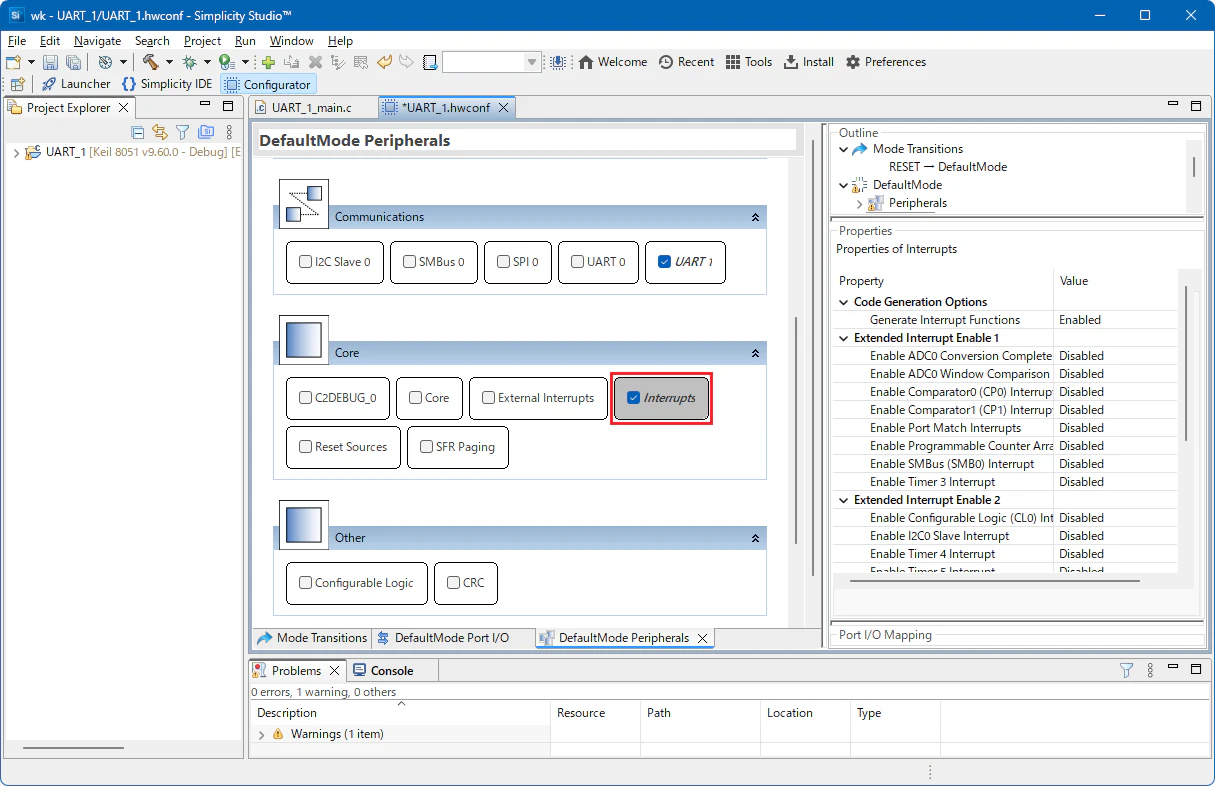Enable the External Interrupts checkbox
1215x786 pixels.
point(488,398)
